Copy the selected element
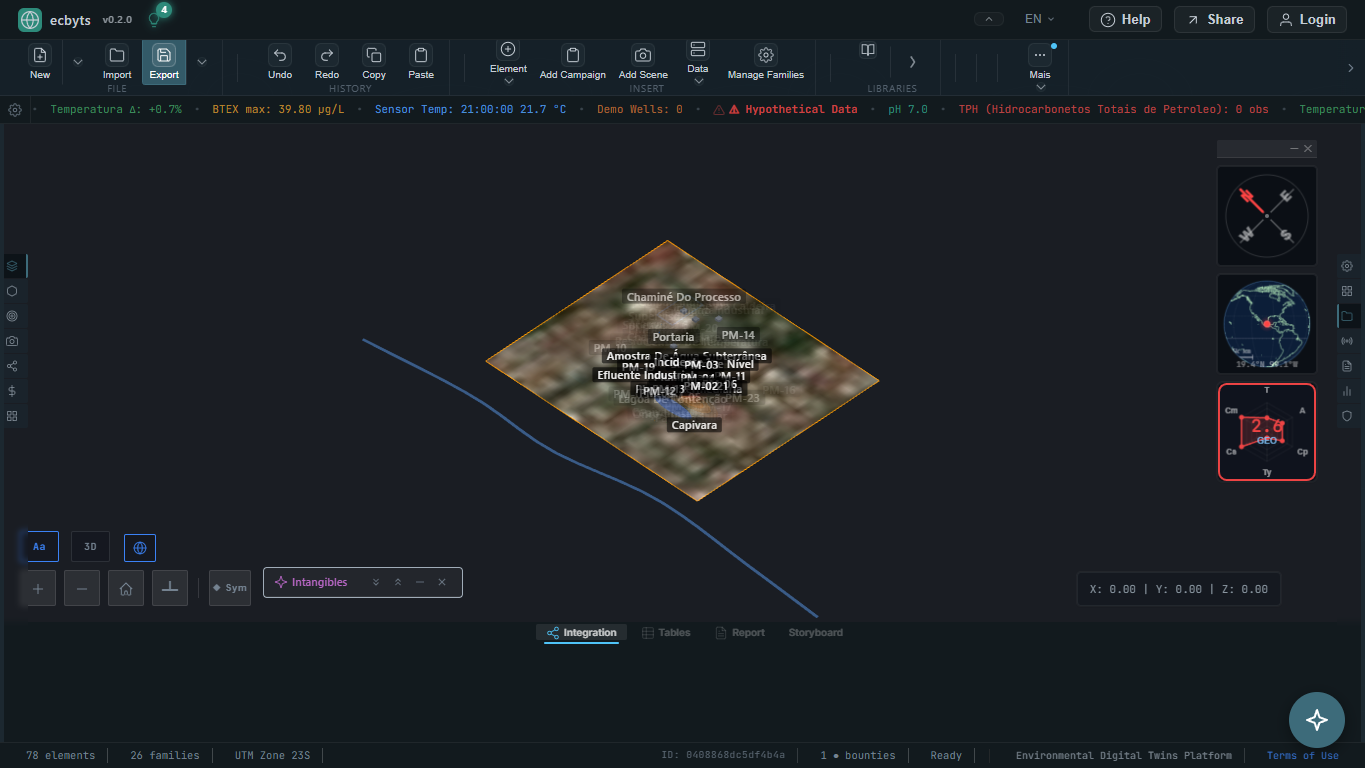 click(x=374, y=62)
